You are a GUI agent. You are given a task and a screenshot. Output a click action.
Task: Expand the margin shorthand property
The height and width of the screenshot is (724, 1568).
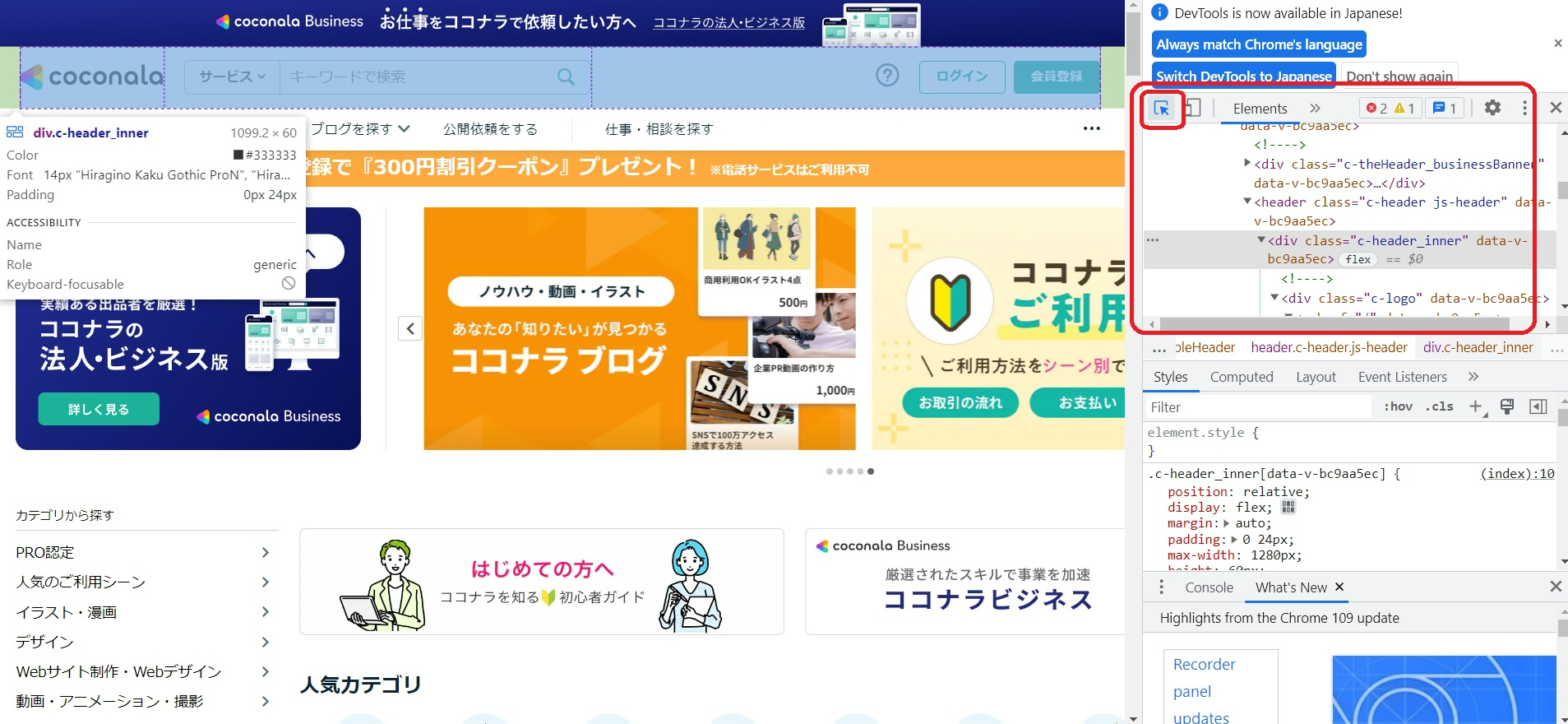click(1227, 523)
